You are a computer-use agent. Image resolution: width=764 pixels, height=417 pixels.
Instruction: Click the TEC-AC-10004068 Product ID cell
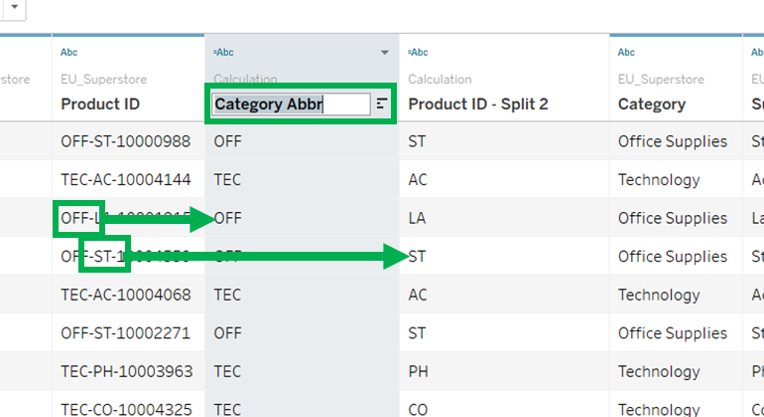(125, 295)
